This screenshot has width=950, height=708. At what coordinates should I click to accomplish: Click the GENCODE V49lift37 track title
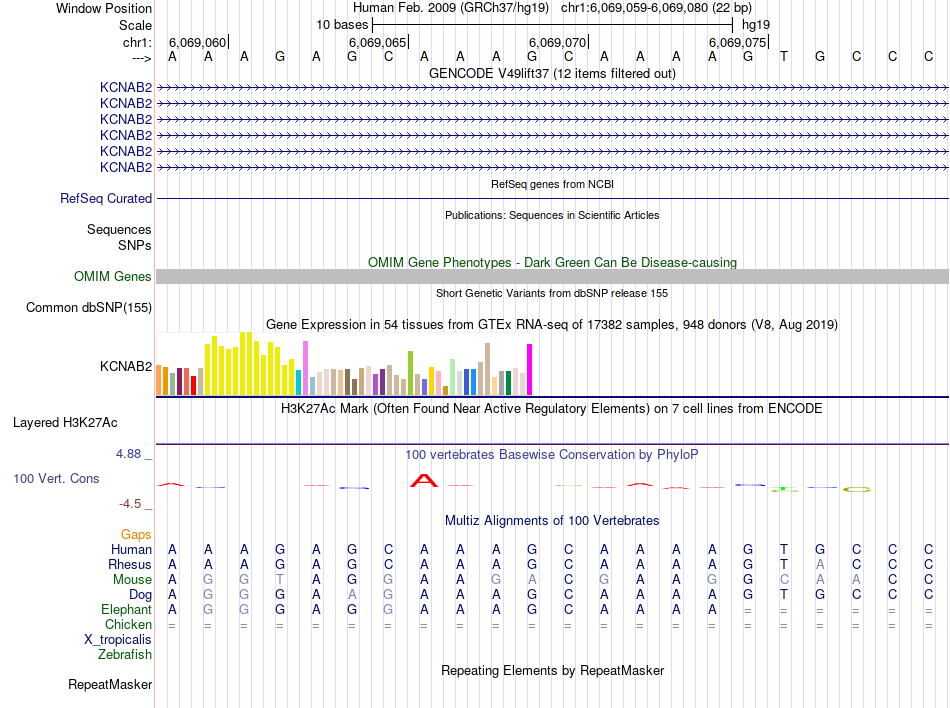click(x=552, y=73)
